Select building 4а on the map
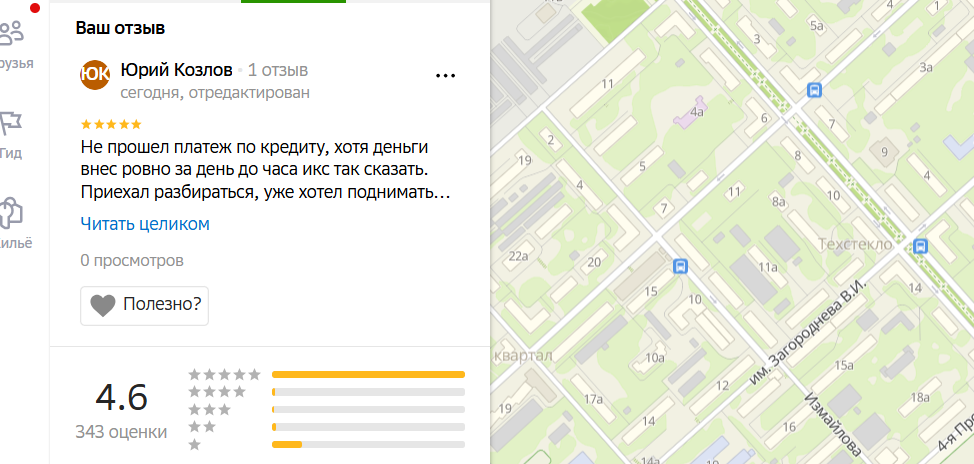The height and width of the screenshot is (464, 974). pos(697,112)
